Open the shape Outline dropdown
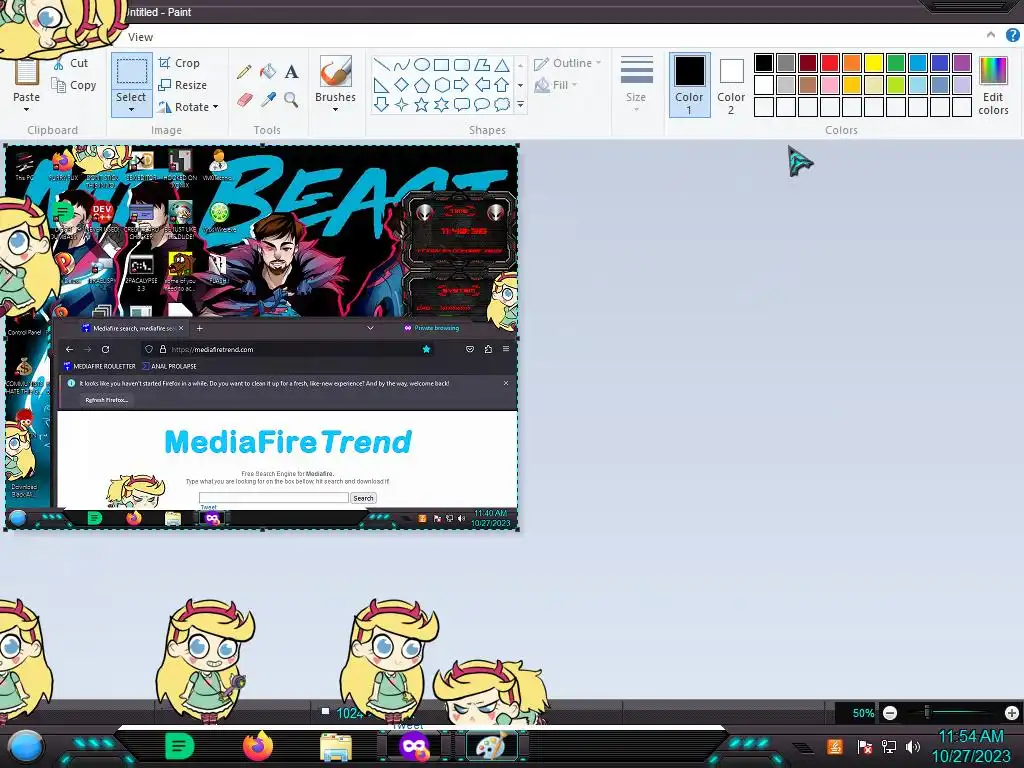The width and height of the screenshot is (1024, 768). click(567, 63)
